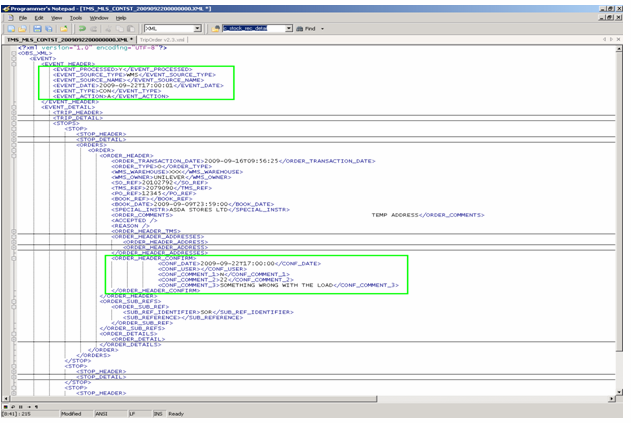Click the SOMETHING WRONG WITH THE LOAD comment
This screenshot has height=423, width=631.
click(276, 285)
